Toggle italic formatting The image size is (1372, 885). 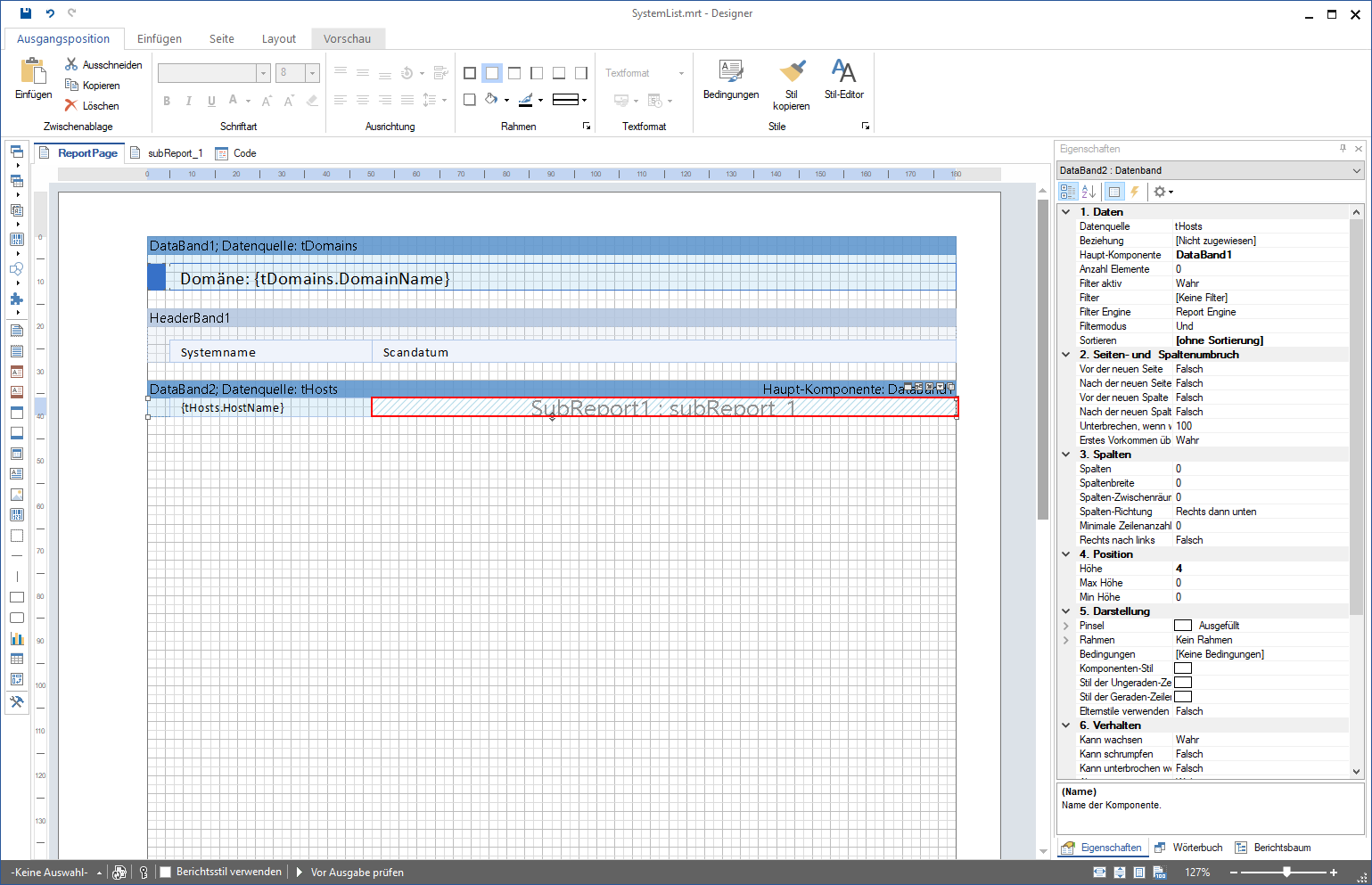189,101
